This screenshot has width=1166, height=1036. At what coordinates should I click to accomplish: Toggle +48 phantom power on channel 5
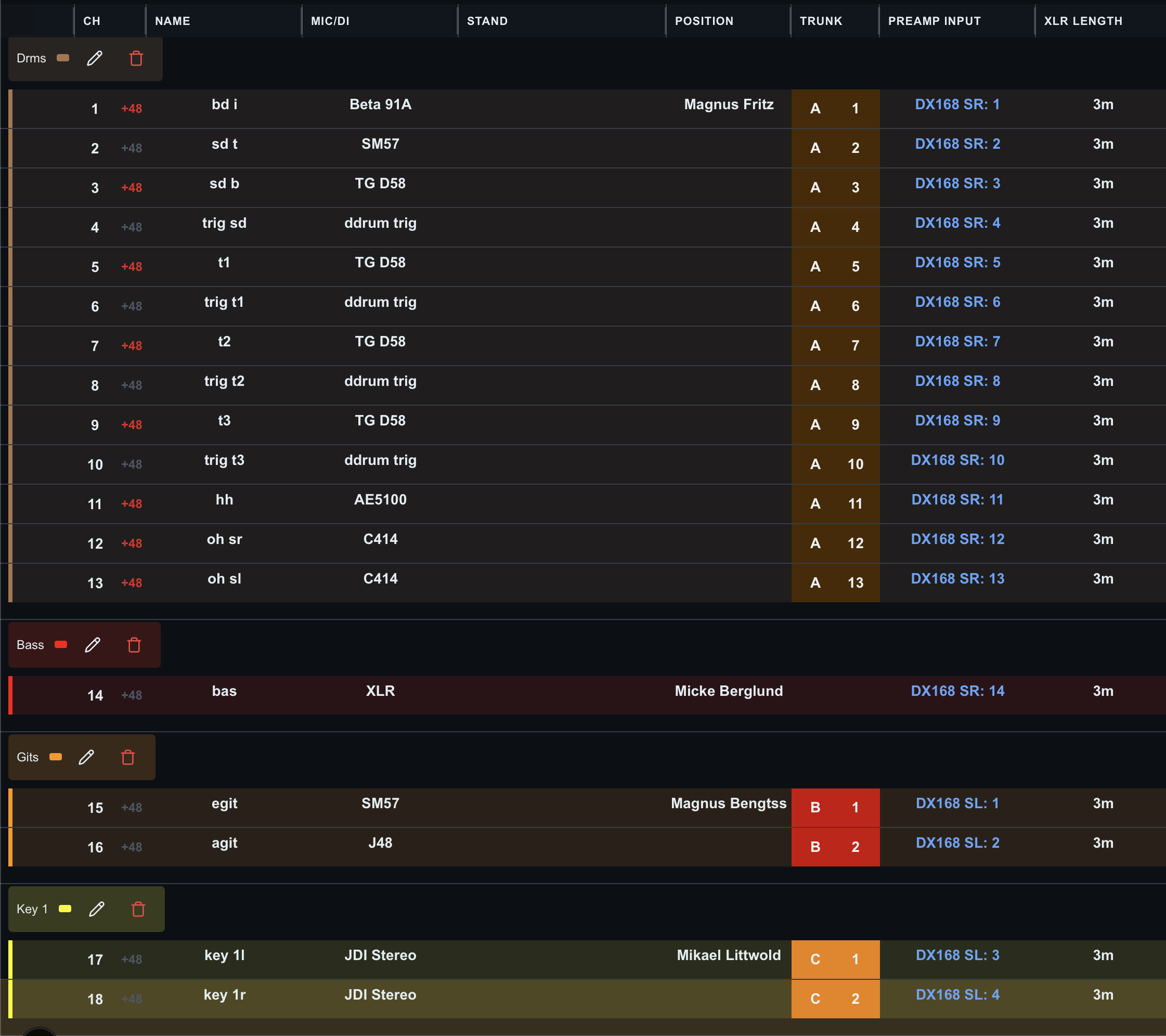tap(132, 266)
